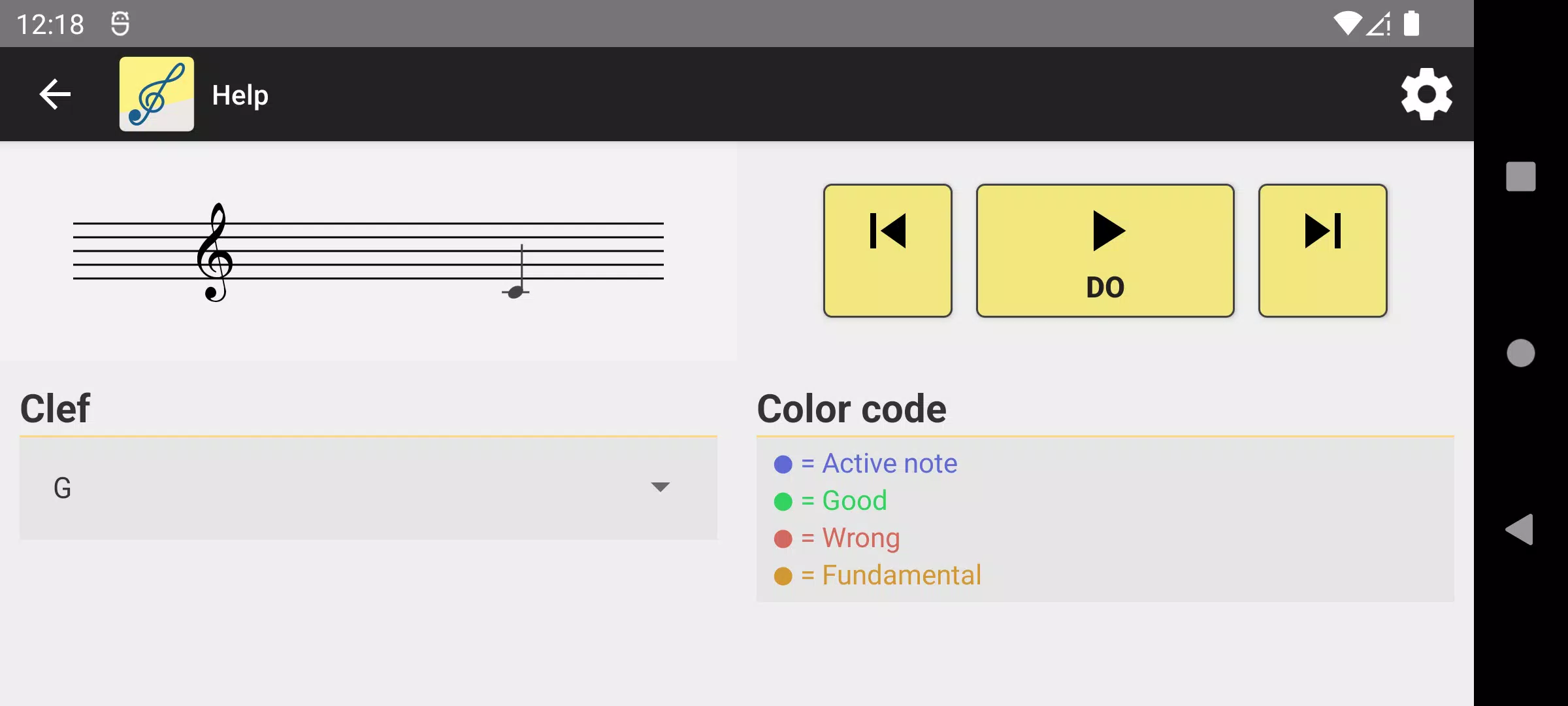Image resolution: width=1568 pixels, height=706 pixels.
Task: Open the settings gear menu
Action: click(x=1425, y=94)
